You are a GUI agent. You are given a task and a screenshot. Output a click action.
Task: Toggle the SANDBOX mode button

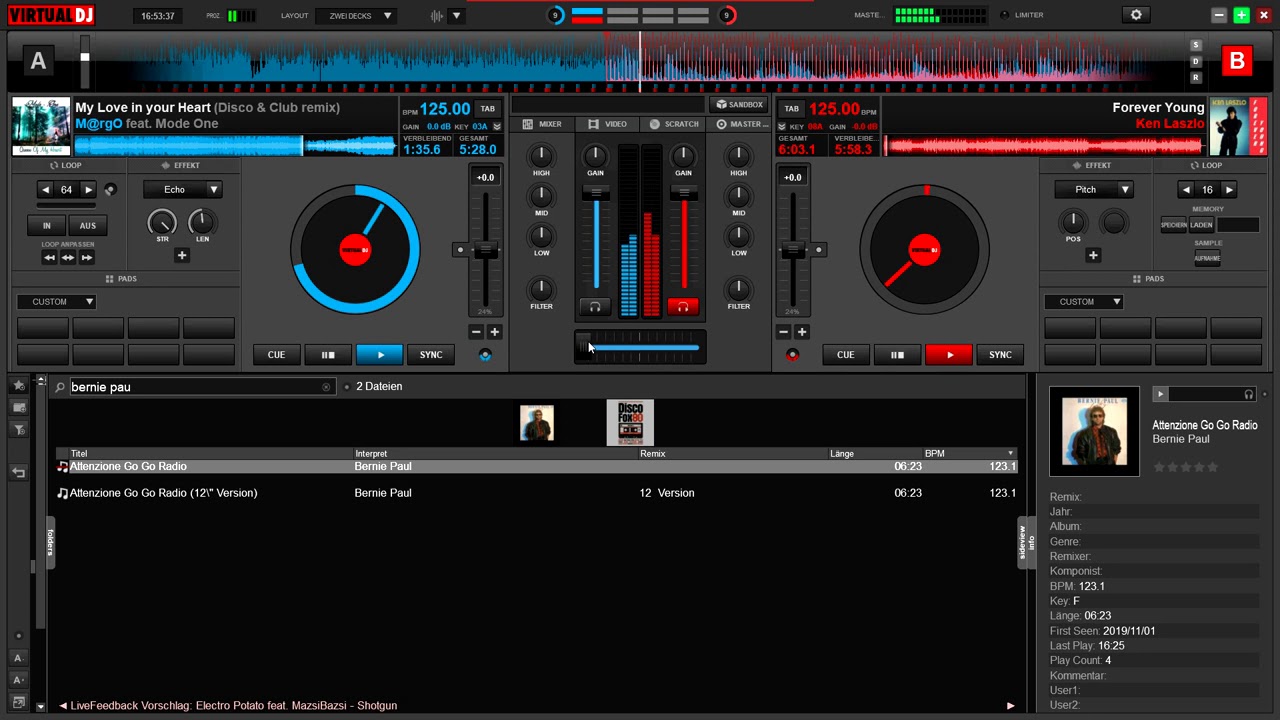click(x=739, y=104)
